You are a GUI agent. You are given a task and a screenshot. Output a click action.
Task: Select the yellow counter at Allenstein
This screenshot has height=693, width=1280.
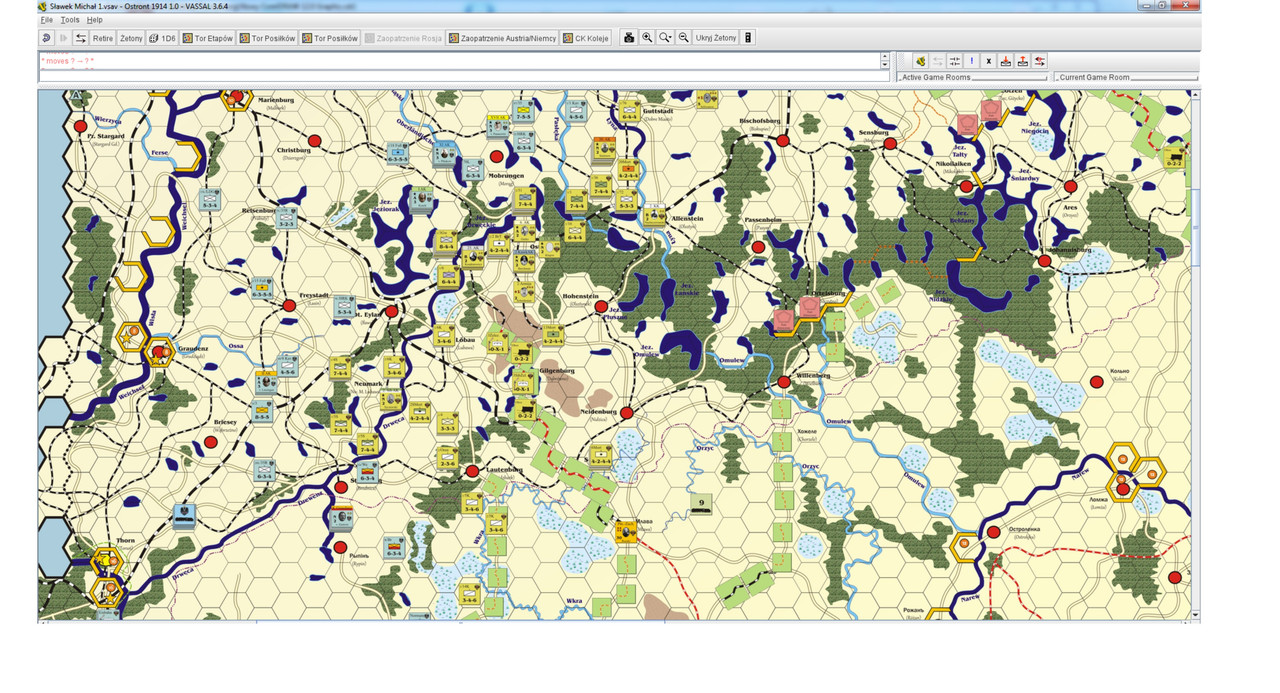655,214
